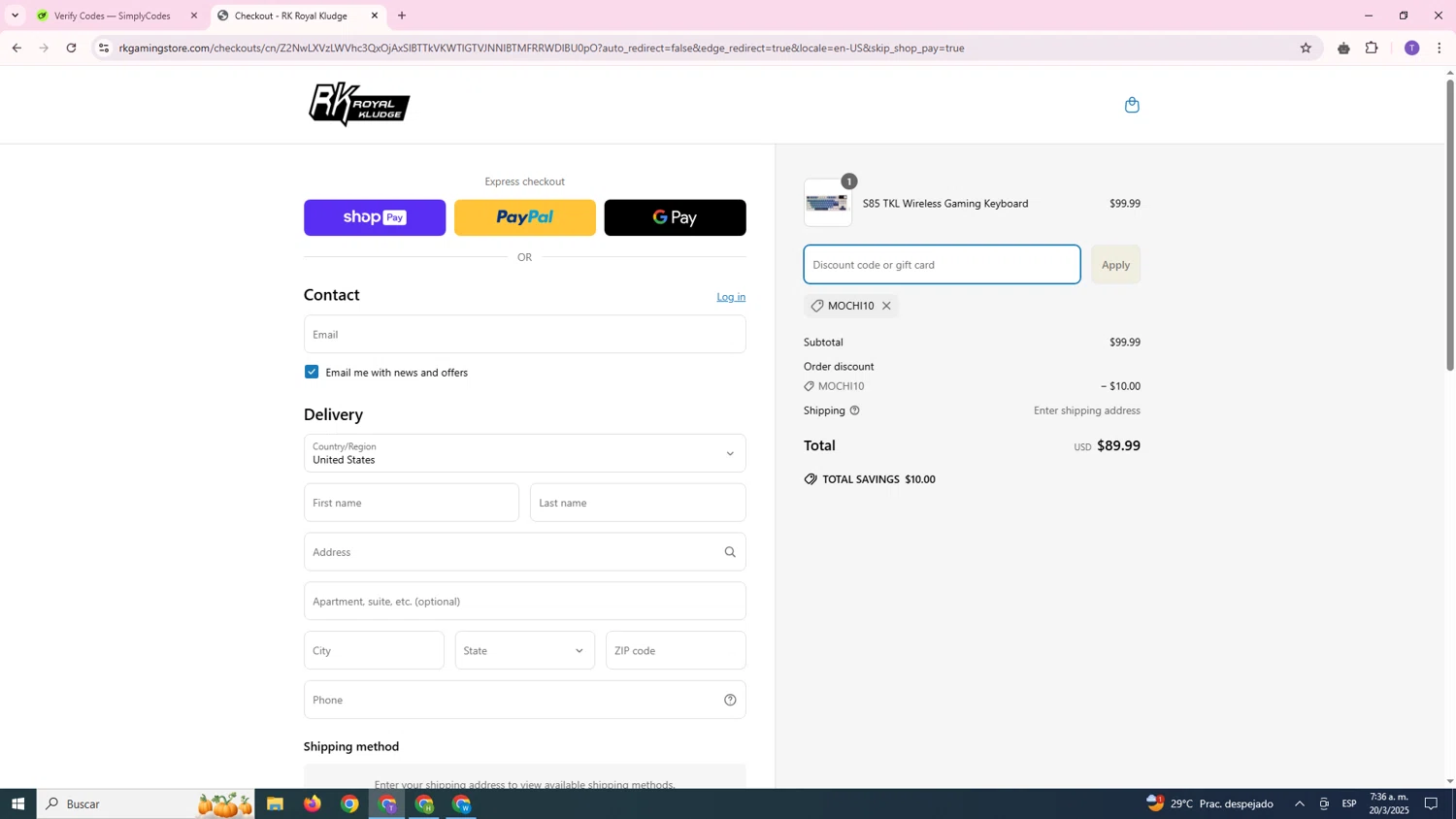The image size is (1456, 819).
Task: Pay with Shop Pay express checkout
Action: click(x=375, y=217)
